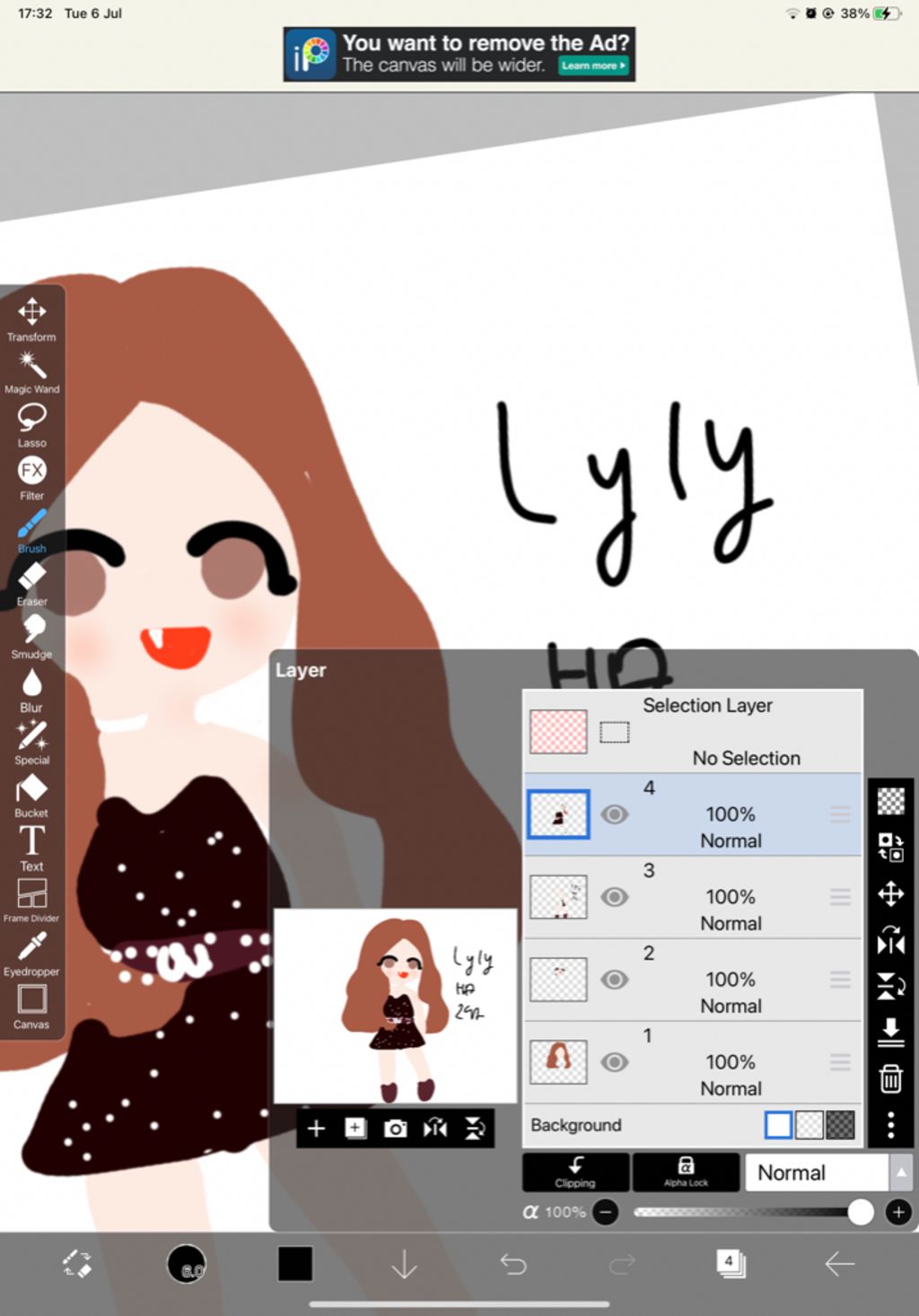Click layer 1 reorder handle

[x=840, y=1062]
